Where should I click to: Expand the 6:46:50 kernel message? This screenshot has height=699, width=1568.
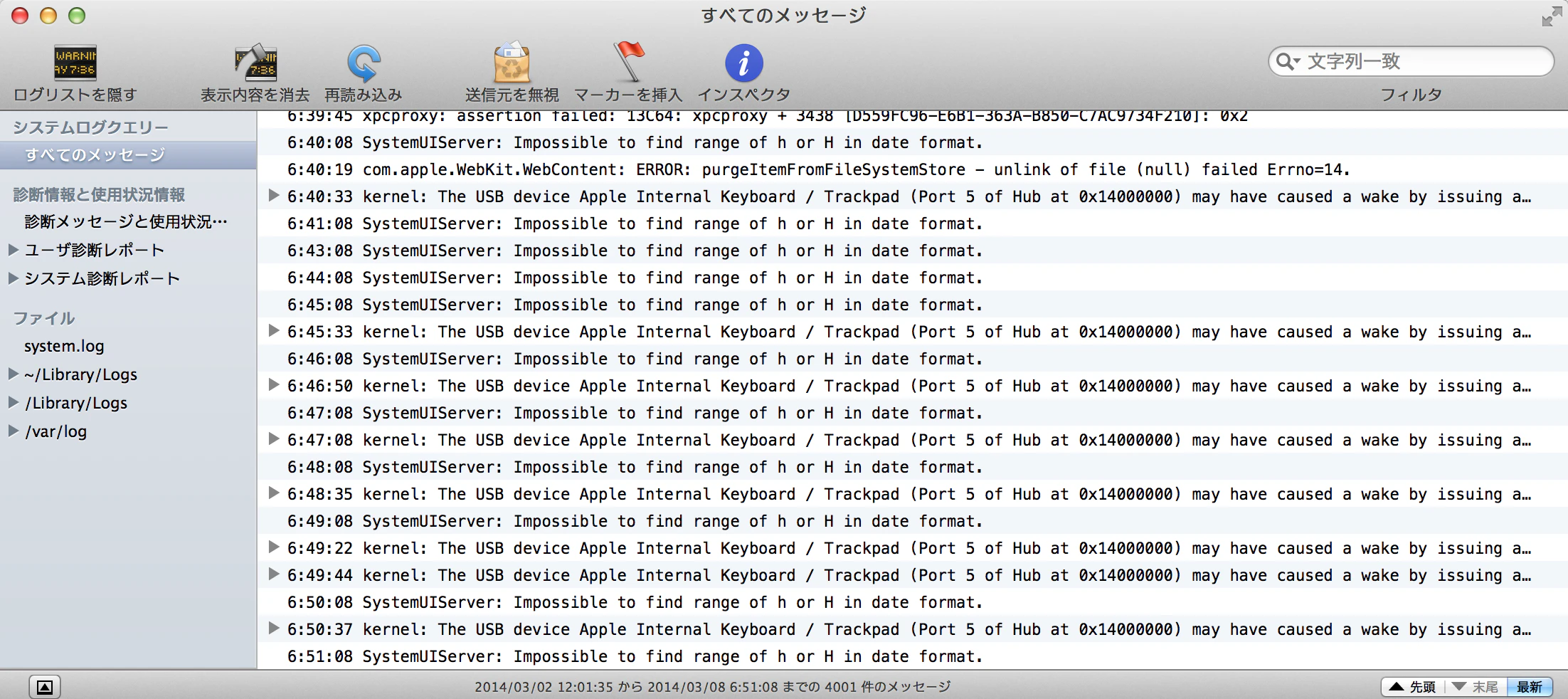(273, 385)
